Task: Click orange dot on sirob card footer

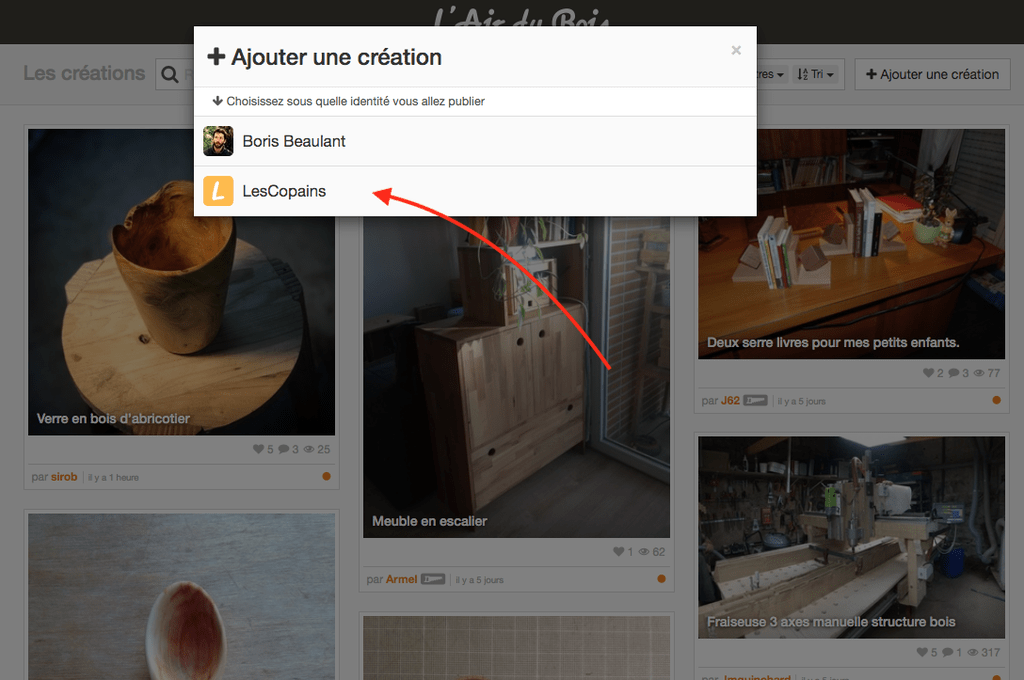Action: point(327,476)
